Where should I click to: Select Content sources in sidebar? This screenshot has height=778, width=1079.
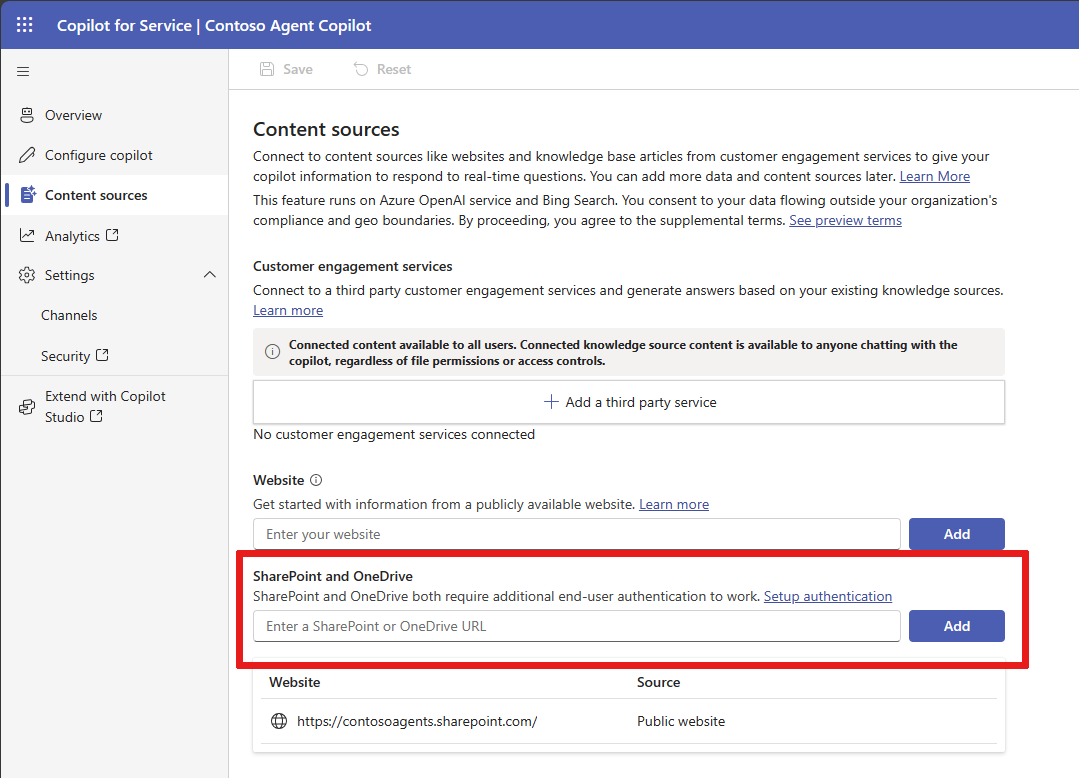[x=96, y=195]
